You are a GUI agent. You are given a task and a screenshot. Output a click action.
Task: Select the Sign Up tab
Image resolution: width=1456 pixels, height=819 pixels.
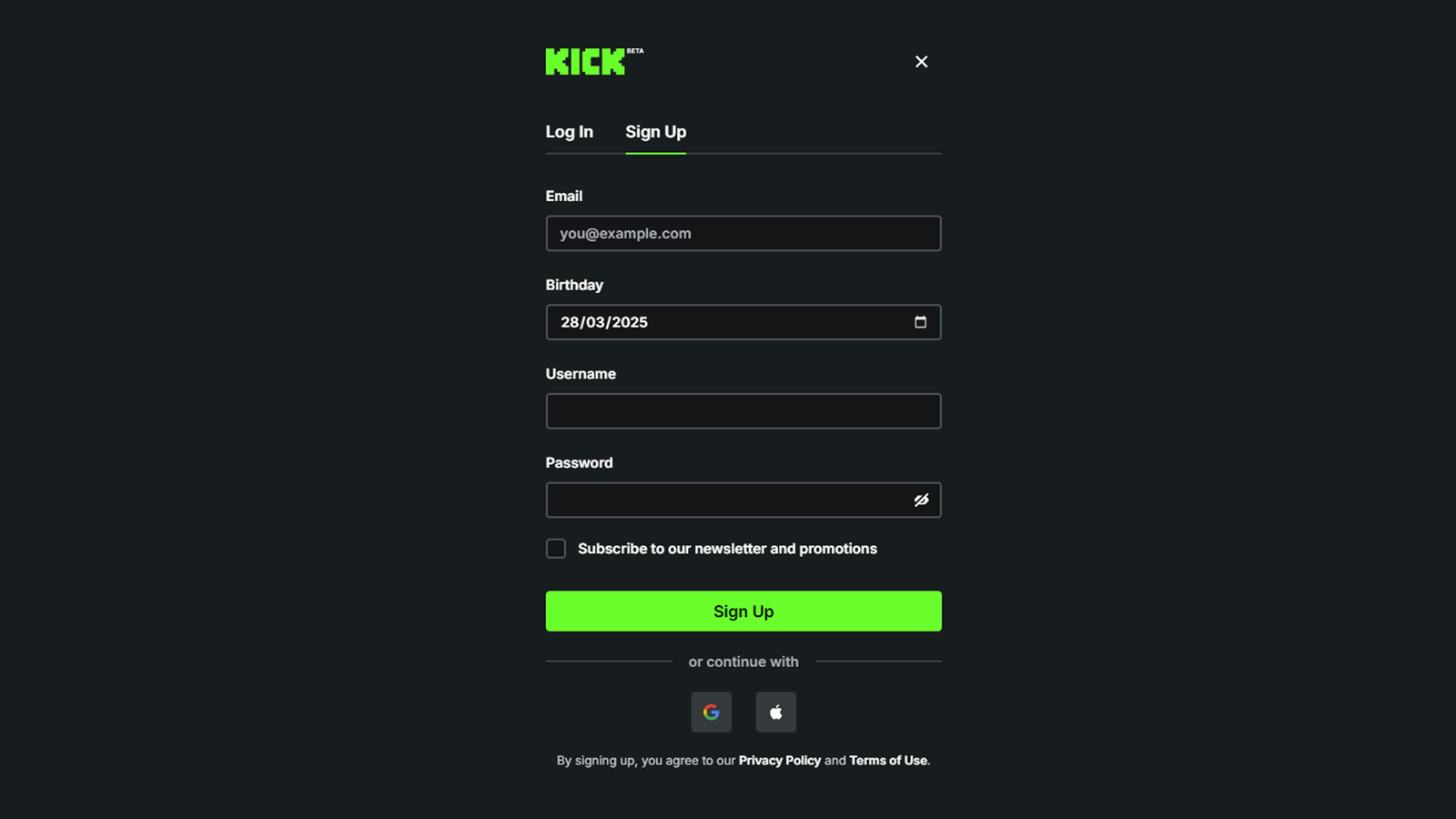coord(655,131)
